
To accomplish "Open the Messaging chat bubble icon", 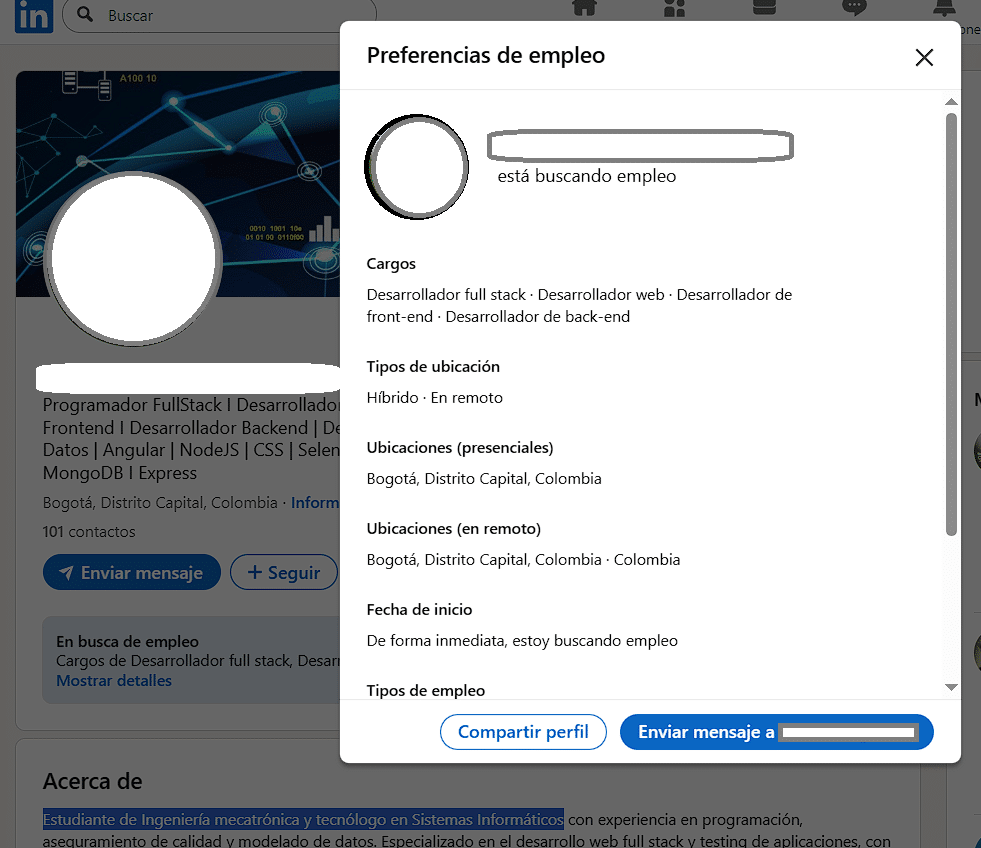I will click(x=853, y=8).
